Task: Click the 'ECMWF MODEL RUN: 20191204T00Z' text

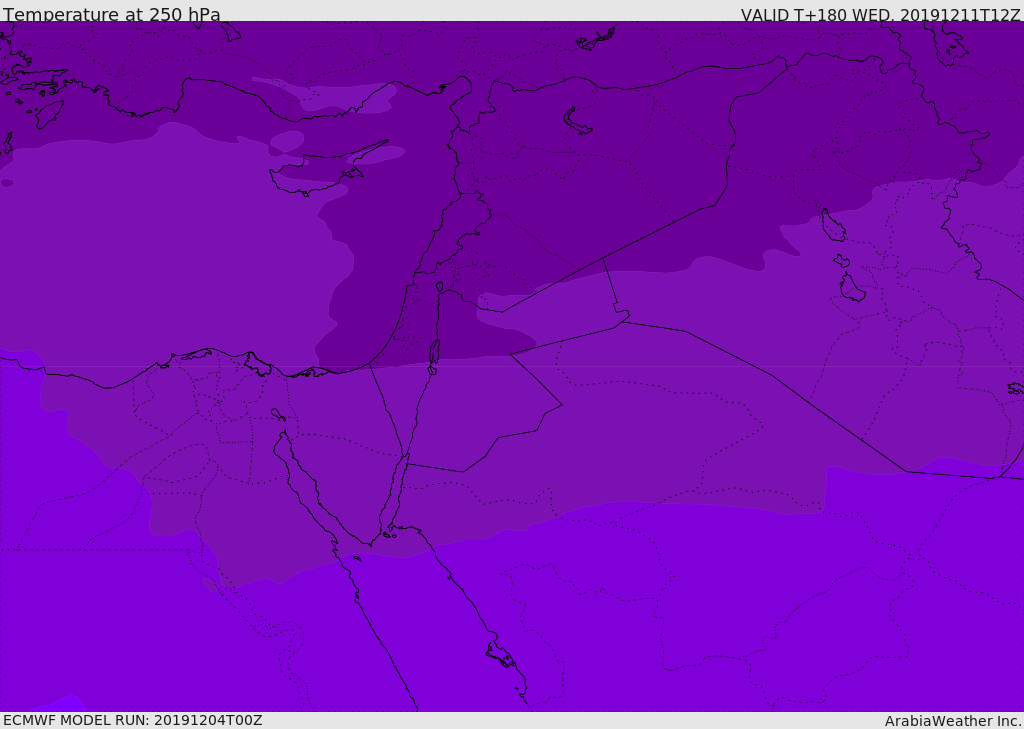Action: coord(133,720)
